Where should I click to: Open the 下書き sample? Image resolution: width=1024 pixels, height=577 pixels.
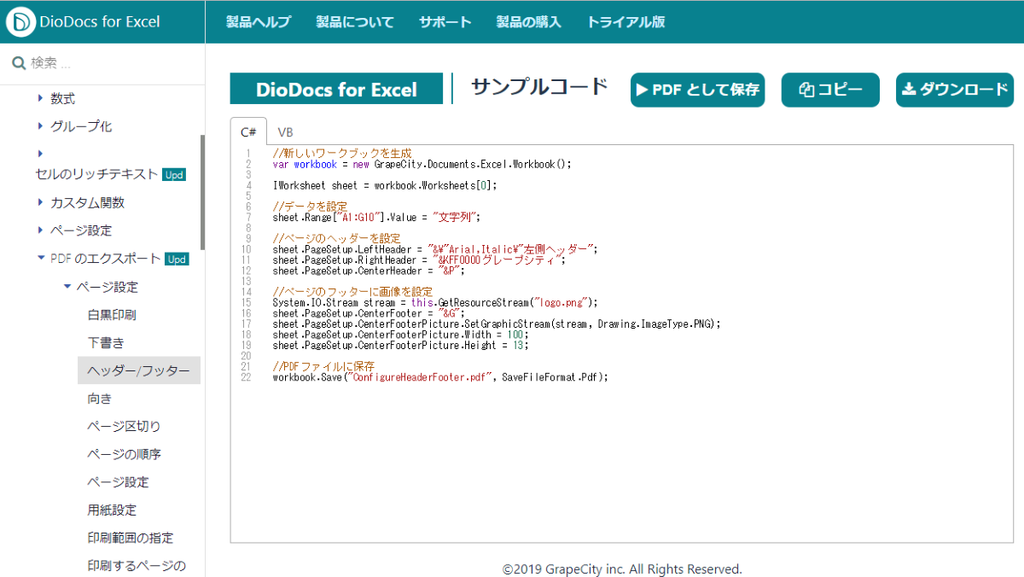106,343
